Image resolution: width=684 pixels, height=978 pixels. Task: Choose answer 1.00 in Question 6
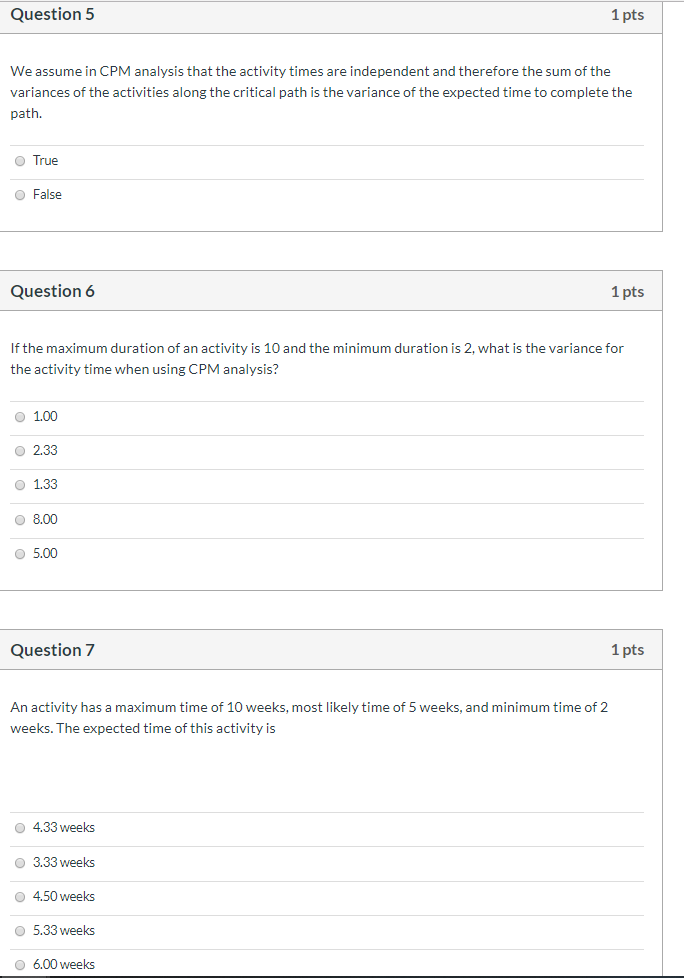pyautogui.click(x=20, y=416)
